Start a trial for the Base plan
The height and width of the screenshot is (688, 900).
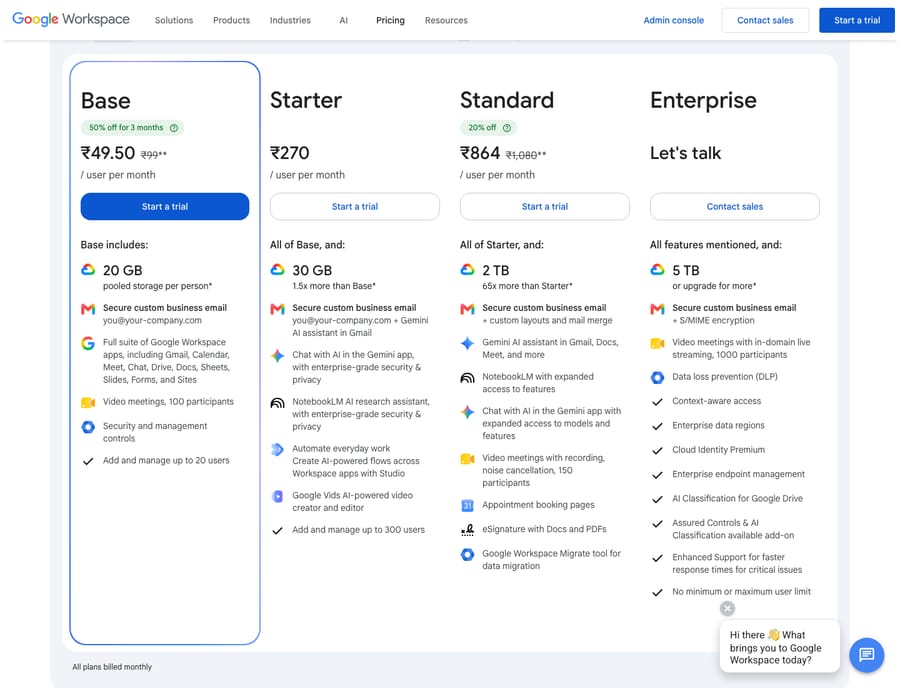pyautogui.click(x=165, y=207)
